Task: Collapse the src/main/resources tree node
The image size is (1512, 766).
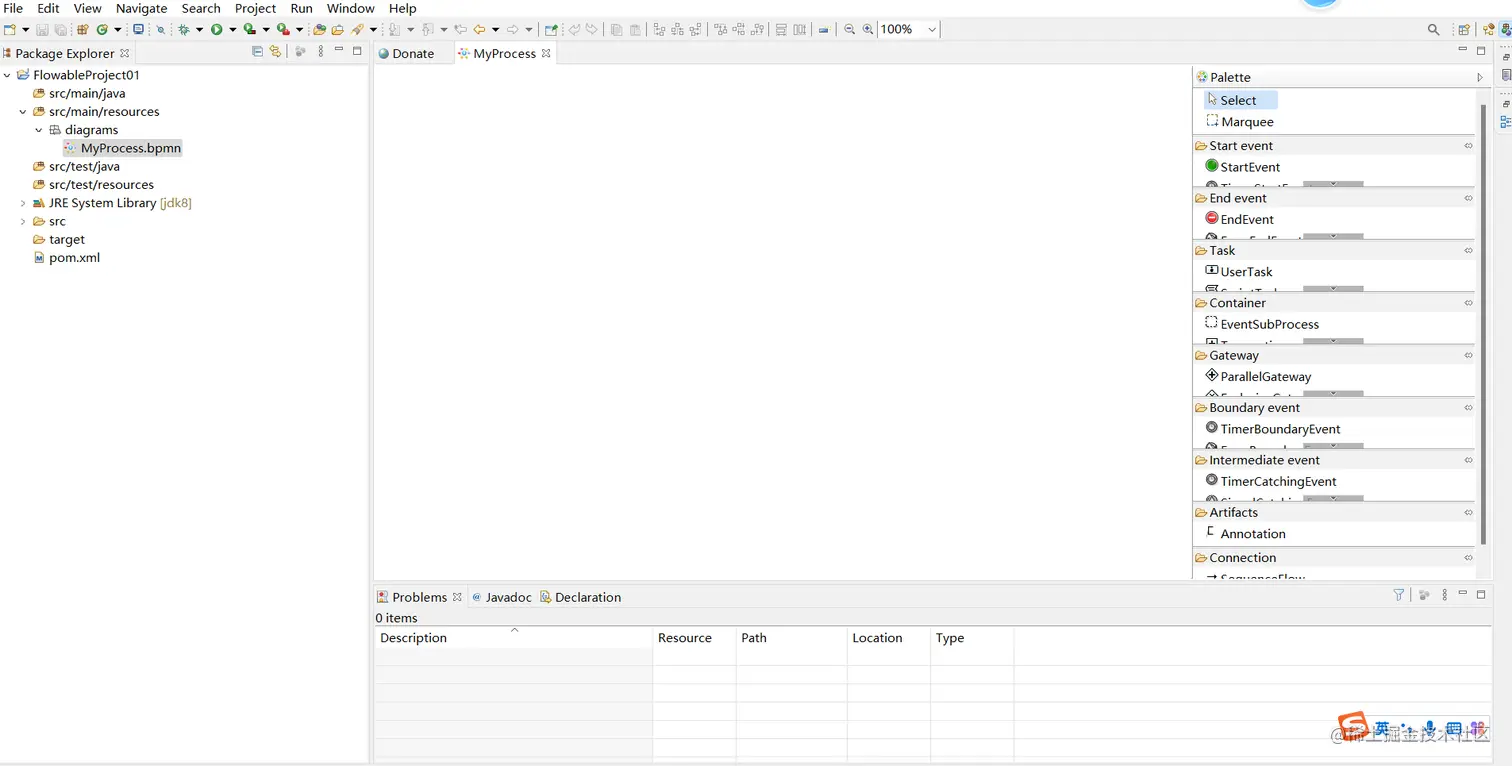Action: tap(23, 112)
